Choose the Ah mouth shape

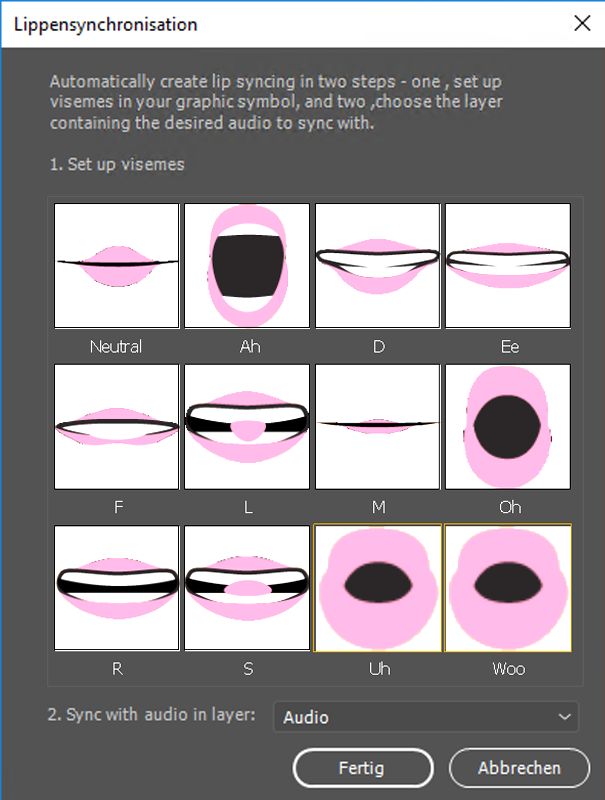[247, 265]
